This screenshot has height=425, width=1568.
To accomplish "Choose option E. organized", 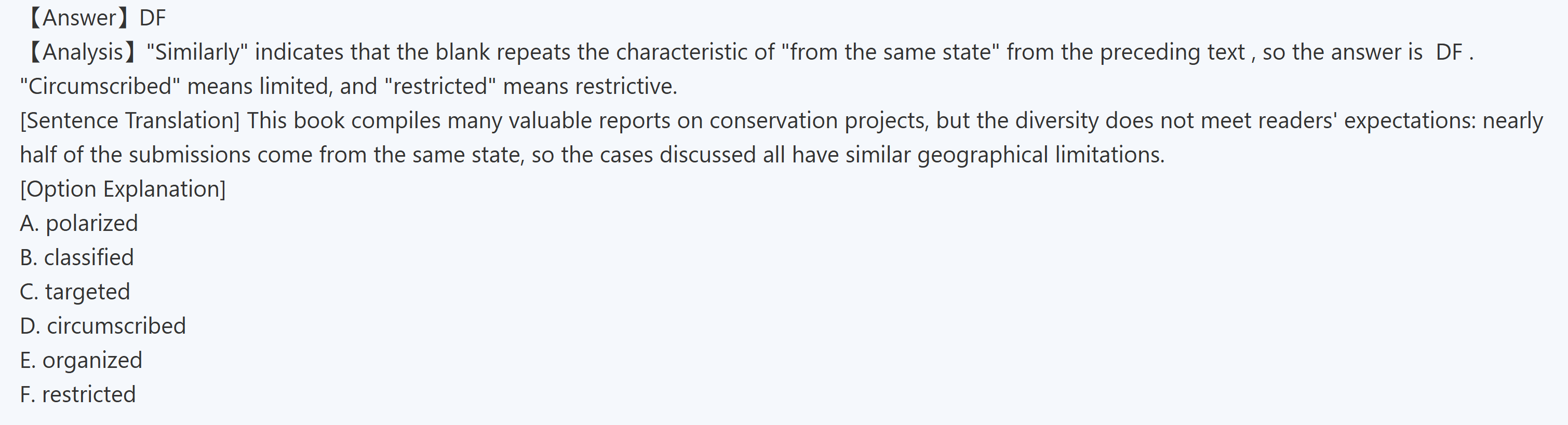I will (x=81, y=361).
